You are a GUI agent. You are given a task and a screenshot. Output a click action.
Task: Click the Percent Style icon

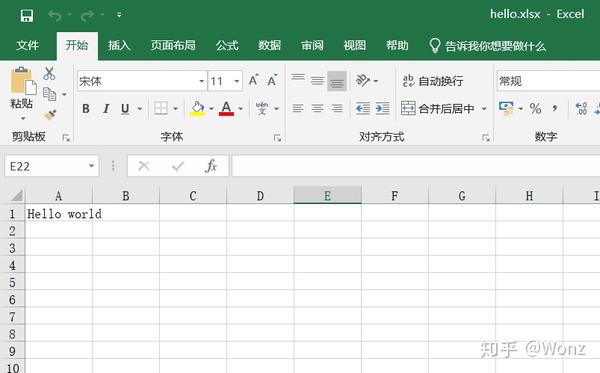coord(535,109)
